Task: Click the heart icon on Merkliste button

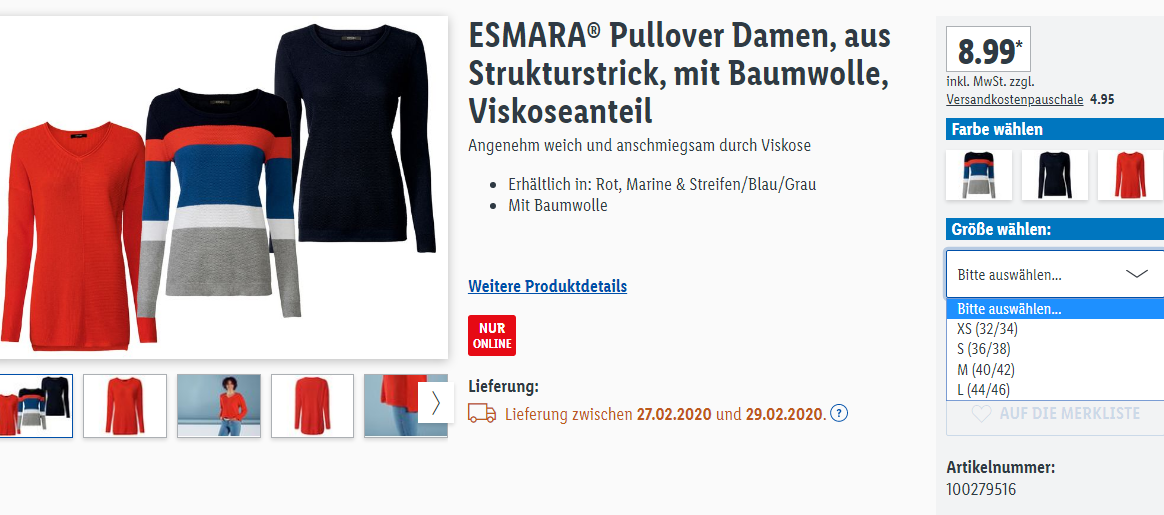Action: click(x=981, y=413)
